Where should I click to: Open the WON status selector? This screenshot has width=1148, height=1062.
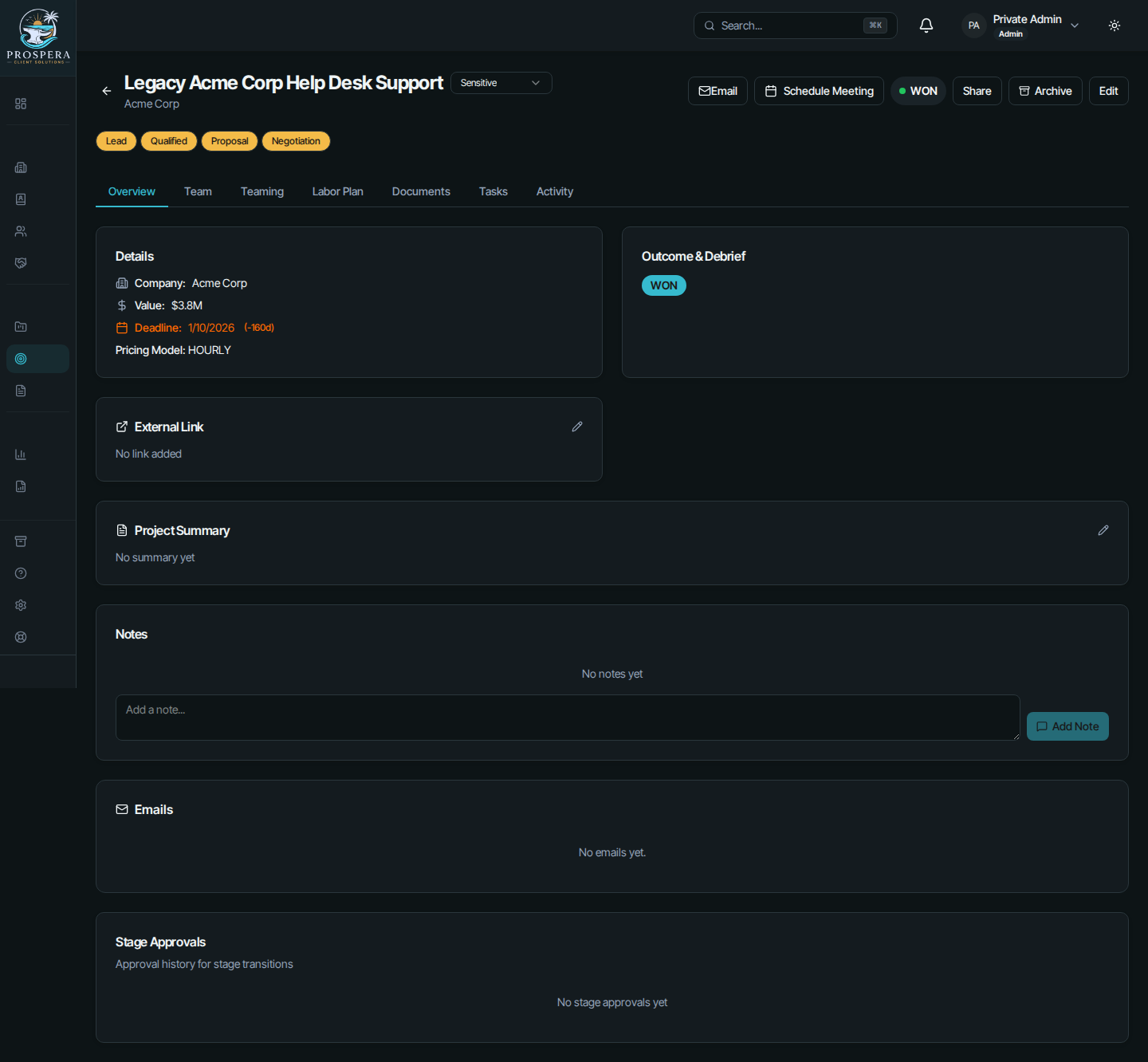(918, 91)
